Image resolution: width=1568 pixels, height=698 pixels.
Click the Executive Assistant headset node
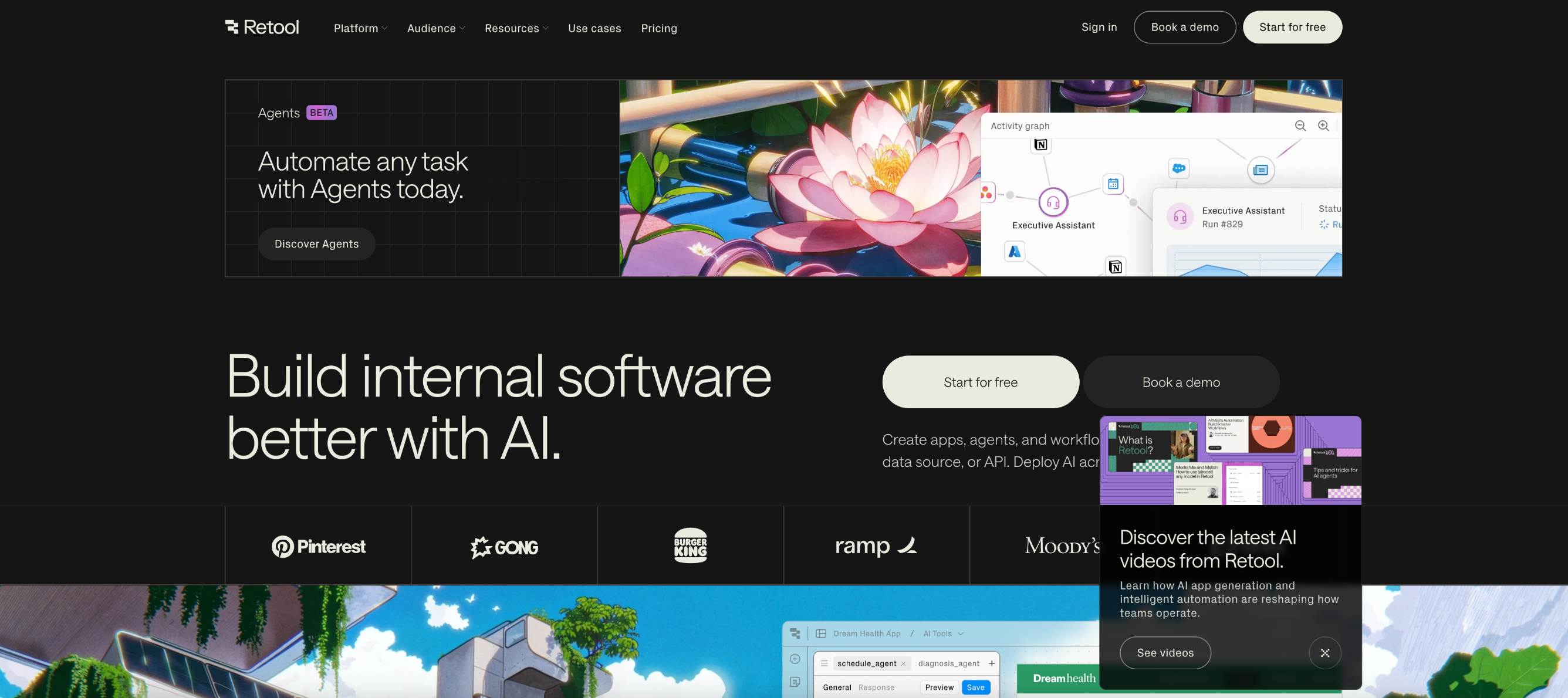coord(1053,202)
